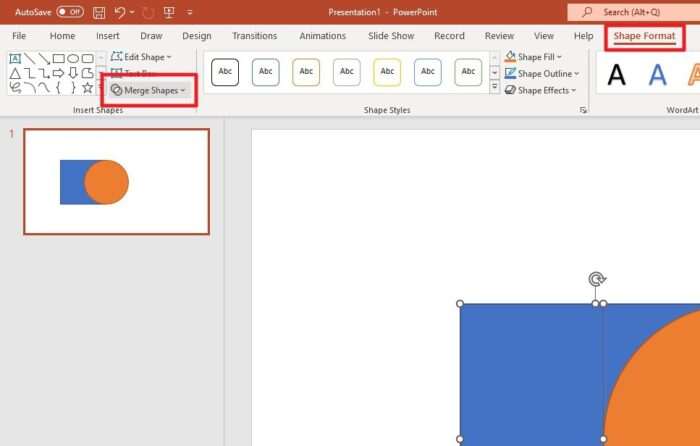700x446 pixels.
Task: Click the Redo icon in title bar
Action: [x=148, y=13]
